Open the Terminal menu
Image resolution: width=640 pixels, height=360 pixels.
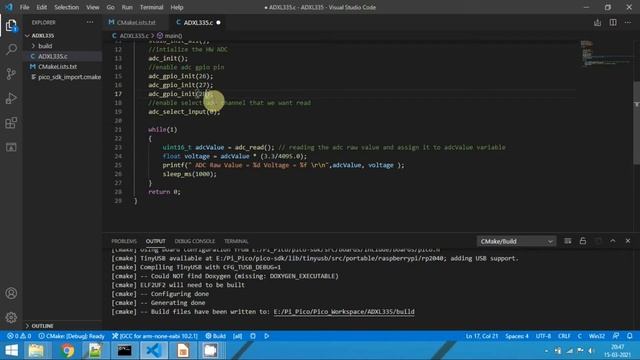151,7
